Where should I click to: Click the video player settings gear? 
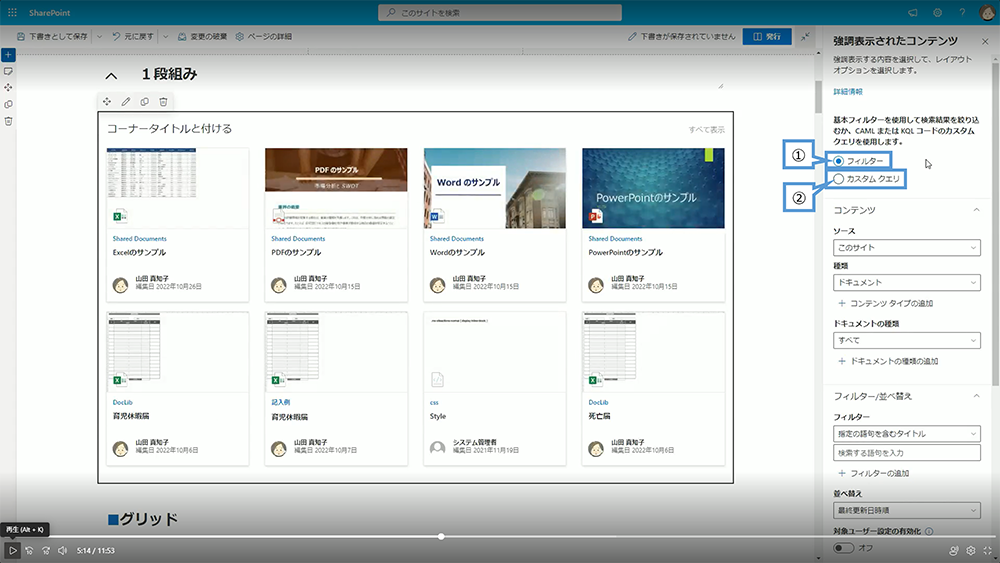click(x=971, y=550)
